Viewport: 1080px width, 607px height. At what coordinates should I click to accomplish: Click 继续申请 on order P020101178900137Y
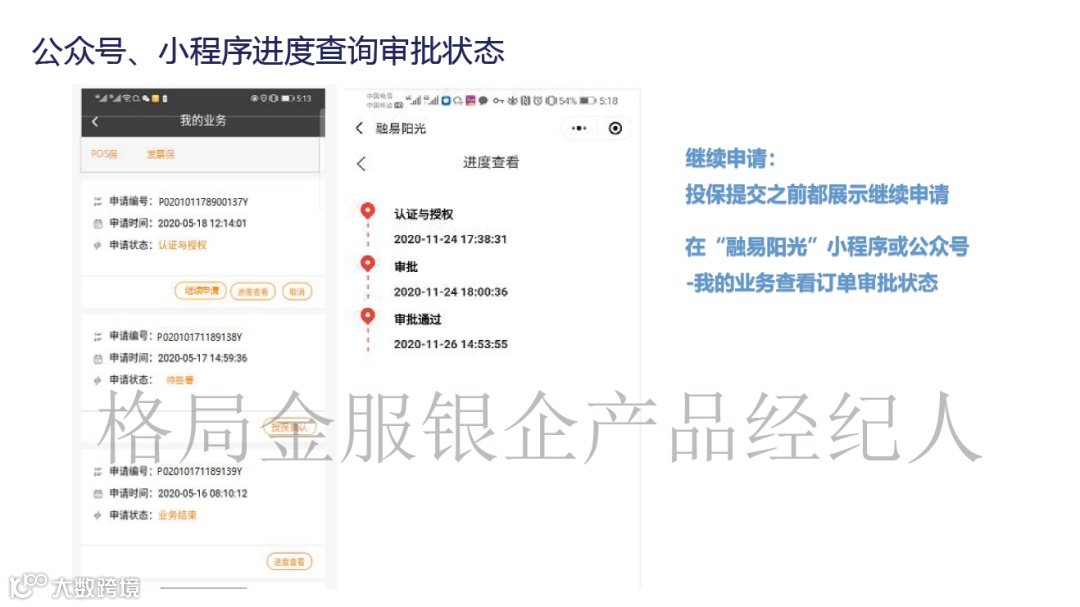tap(200, 291)
